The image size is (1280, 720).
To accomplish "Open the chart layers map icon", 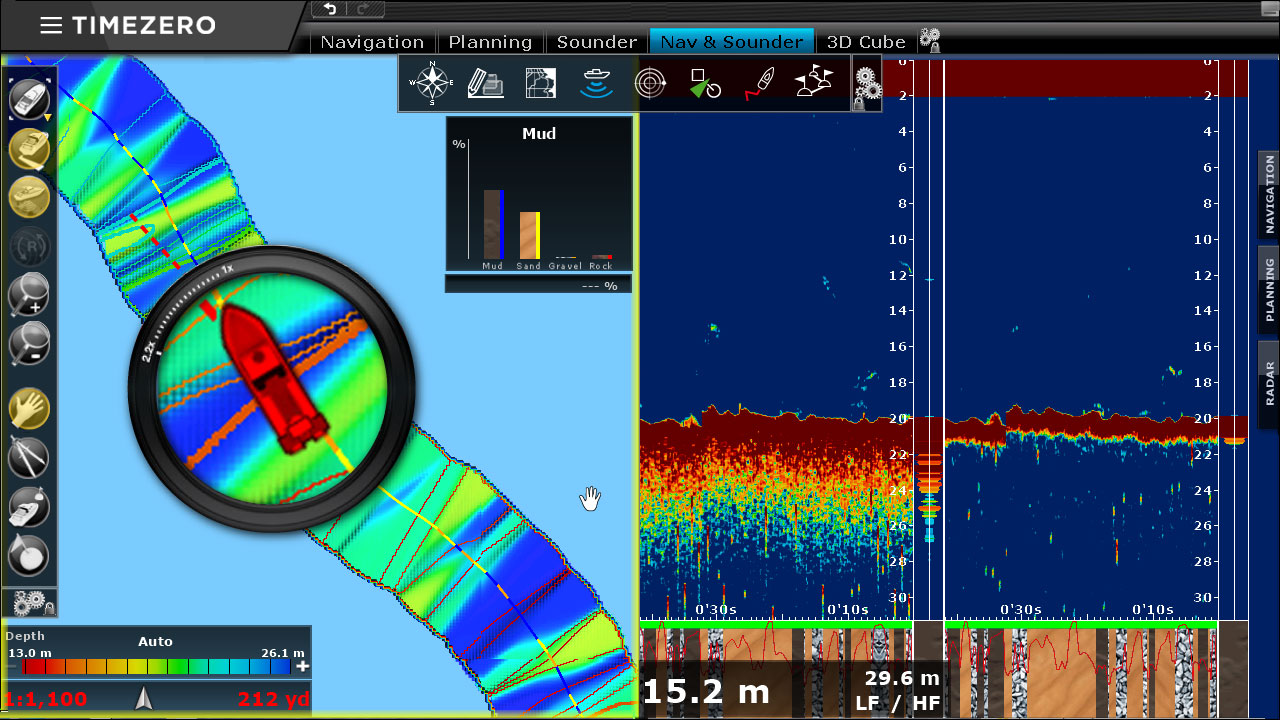I will tap(540, 83).
